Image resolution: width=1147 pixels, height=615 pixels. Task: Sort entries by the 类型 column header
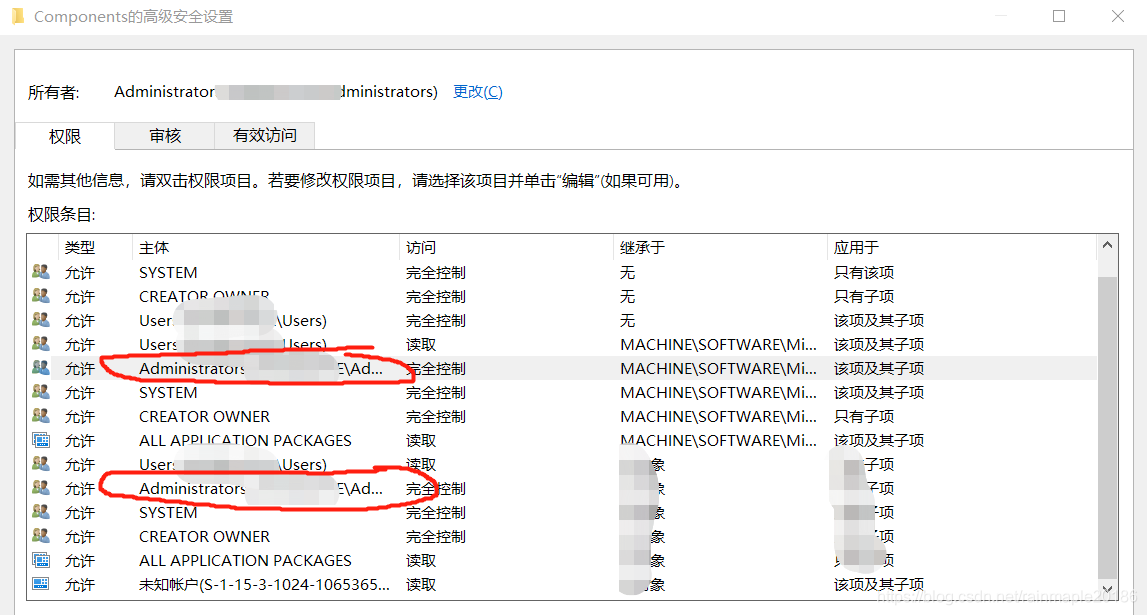(x=80, y=248)
